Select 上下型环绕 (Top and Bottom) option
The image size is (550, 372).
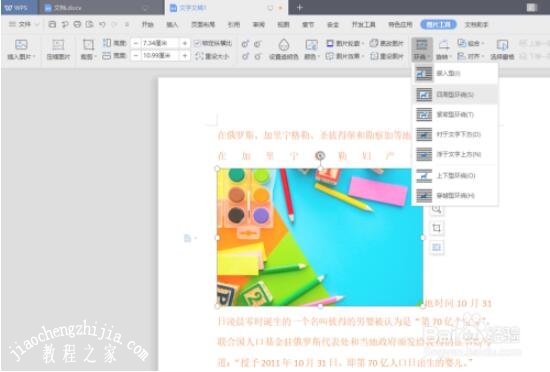(455, 175)
